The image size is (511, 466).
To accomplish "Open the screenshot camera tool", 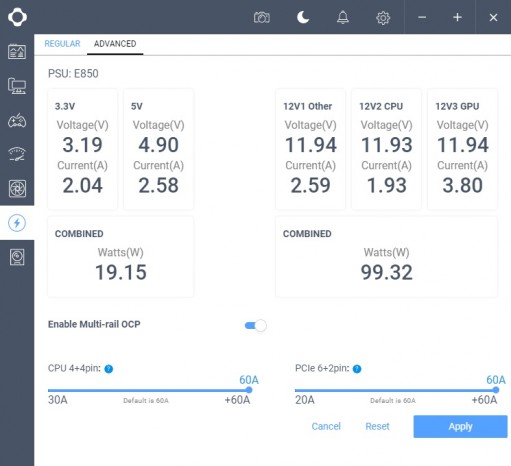I will coord(262,17).
